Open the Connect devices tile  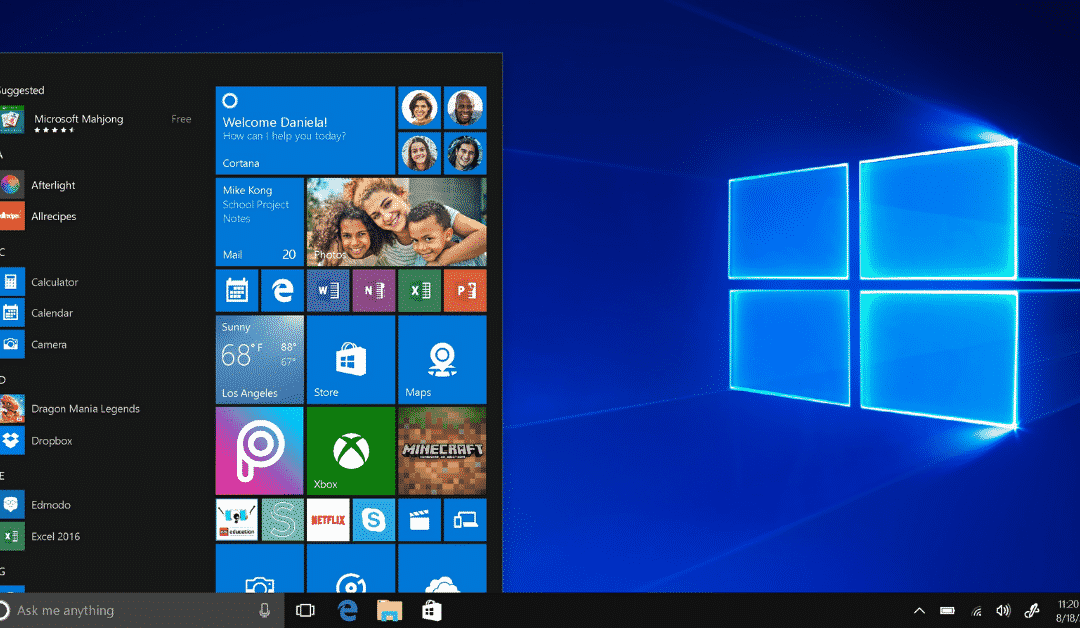click(x=465, y=520)
